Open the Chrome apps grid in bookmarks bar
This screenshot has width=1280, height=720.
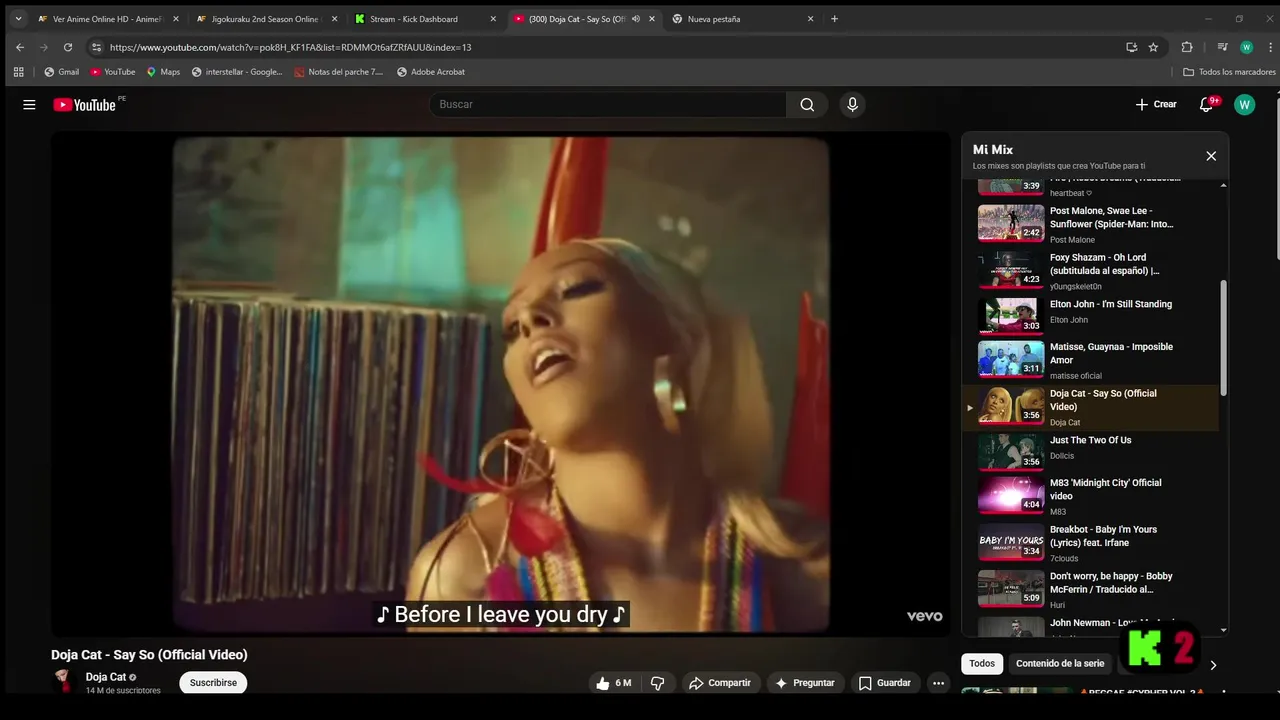pos(18,72)
